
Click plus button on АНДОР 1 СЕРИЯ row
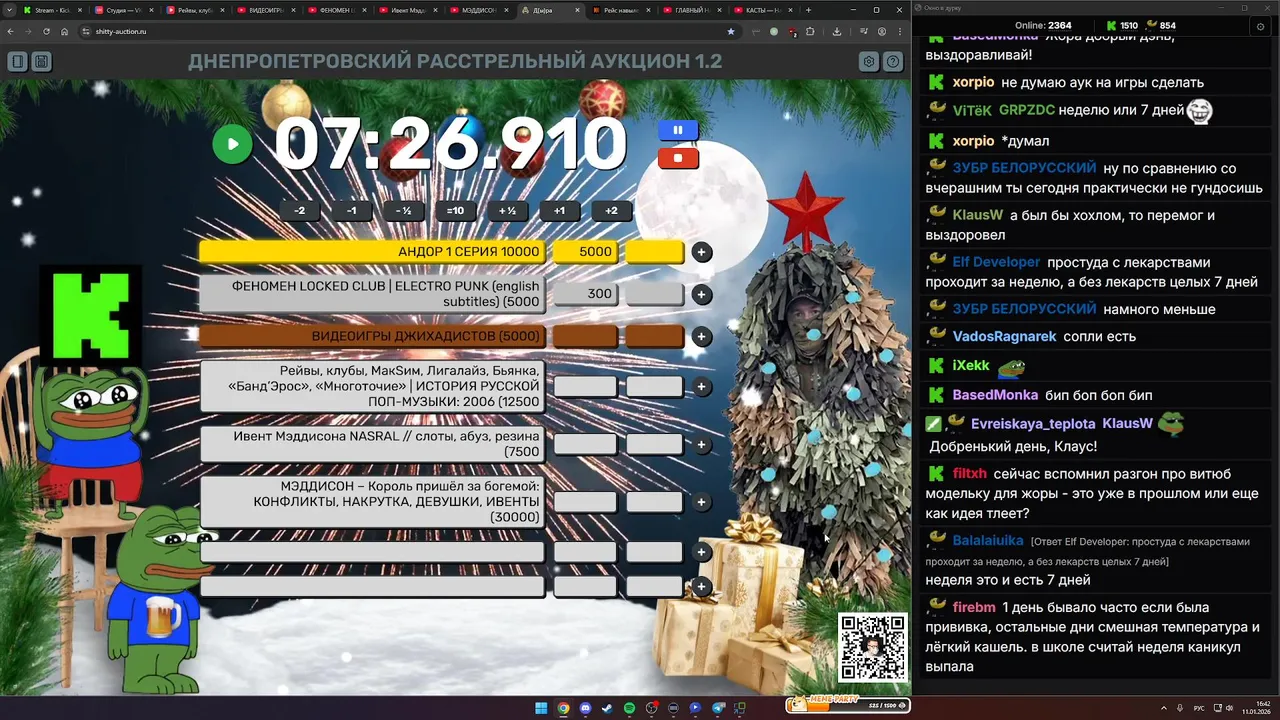click(x=702, y=252)
